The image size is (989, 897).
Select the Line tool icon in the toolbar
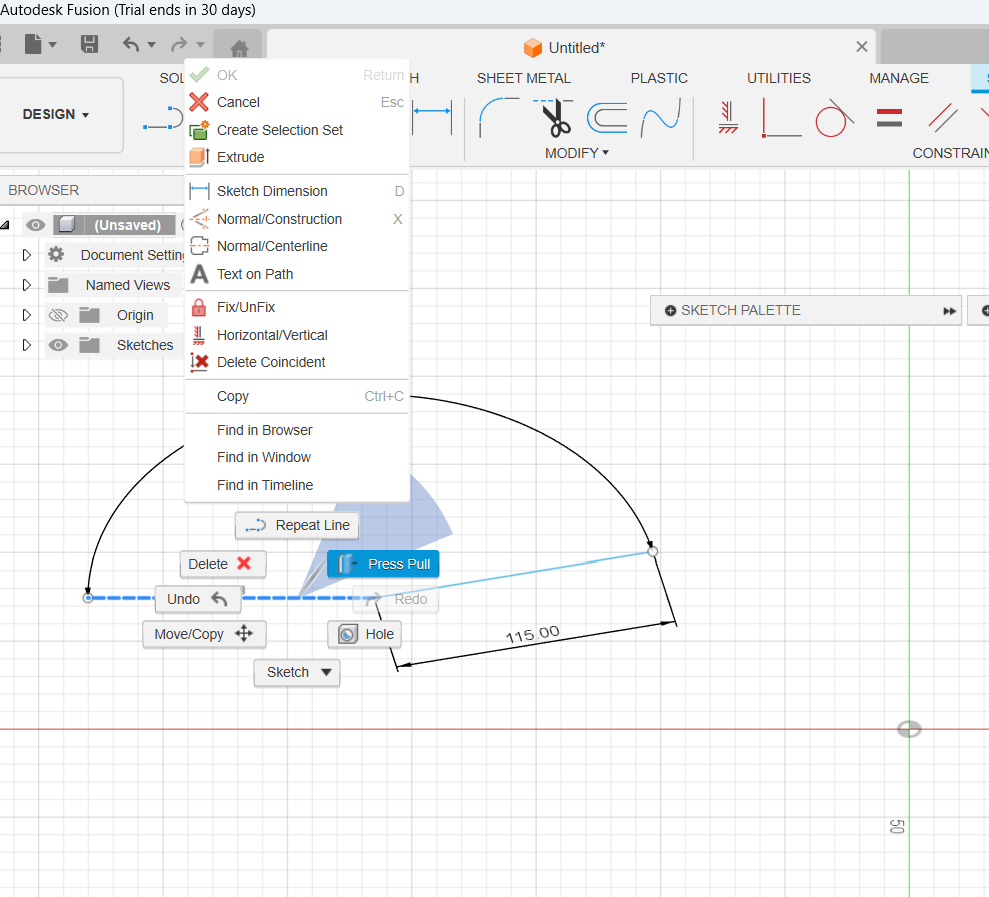163,118
